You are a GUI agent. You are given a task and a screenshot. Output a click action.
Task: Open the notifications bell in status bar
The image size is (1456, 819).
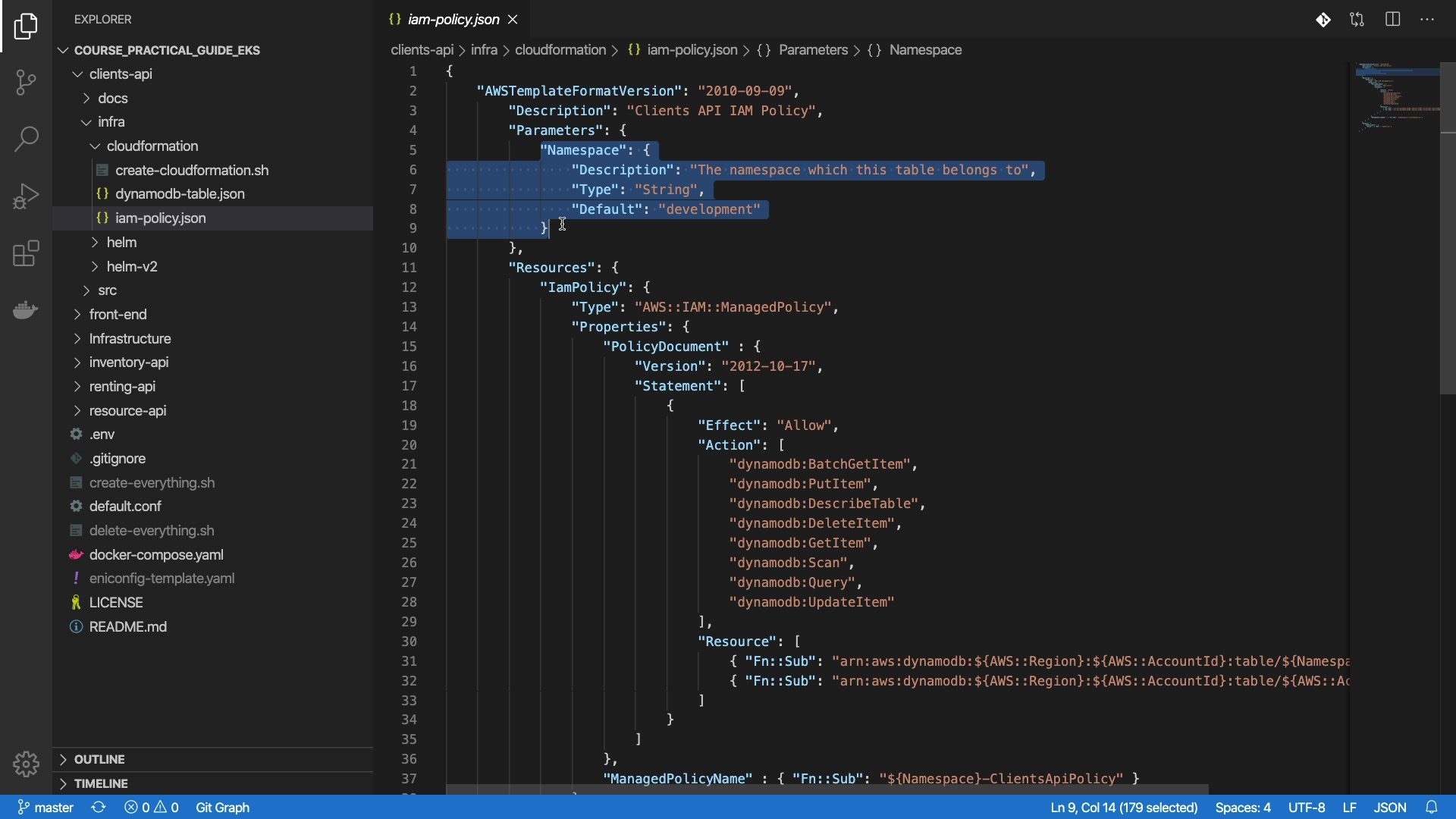tap(1431, 808)
